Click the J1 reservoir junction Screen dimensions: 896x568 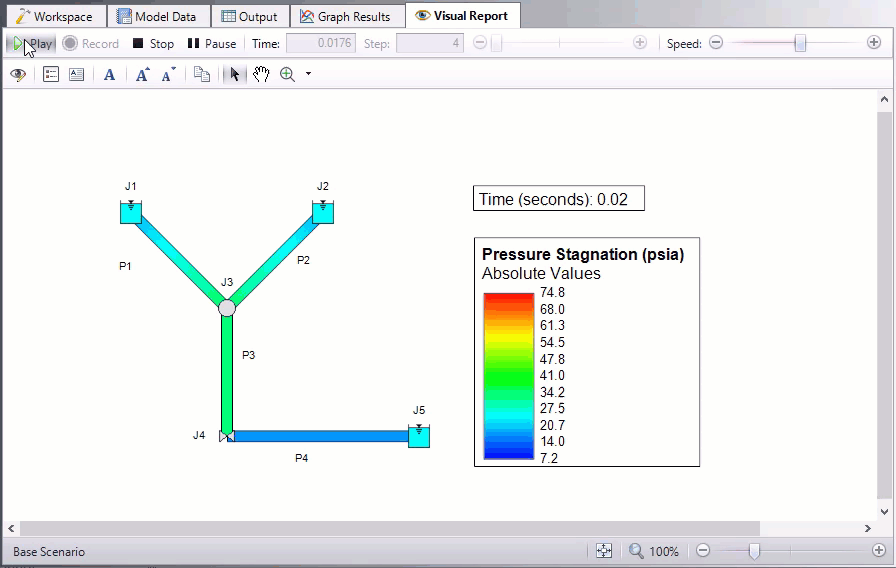[131, 212]
